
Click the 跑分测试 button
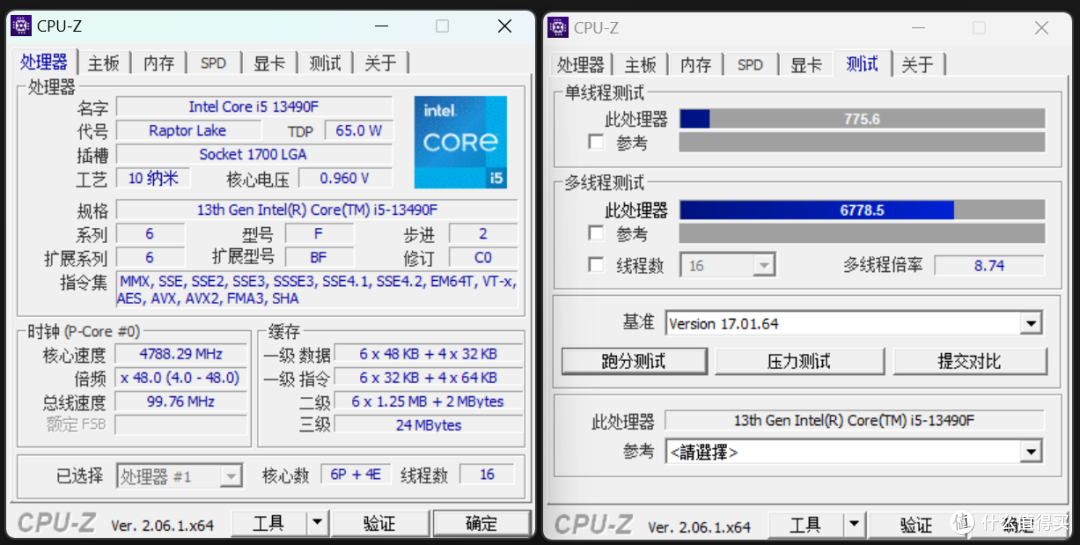coord(634,361)
